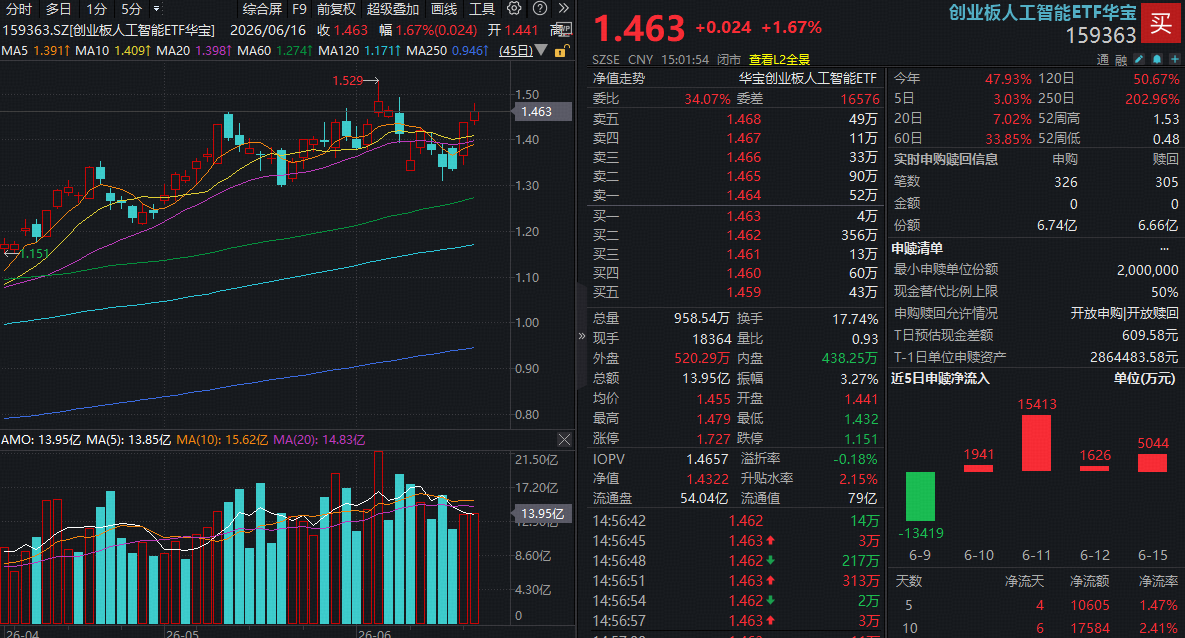The width and height of the screenshot is (1185, 638).
Task: Set a price alert with bell icon
Action: 1156,59
